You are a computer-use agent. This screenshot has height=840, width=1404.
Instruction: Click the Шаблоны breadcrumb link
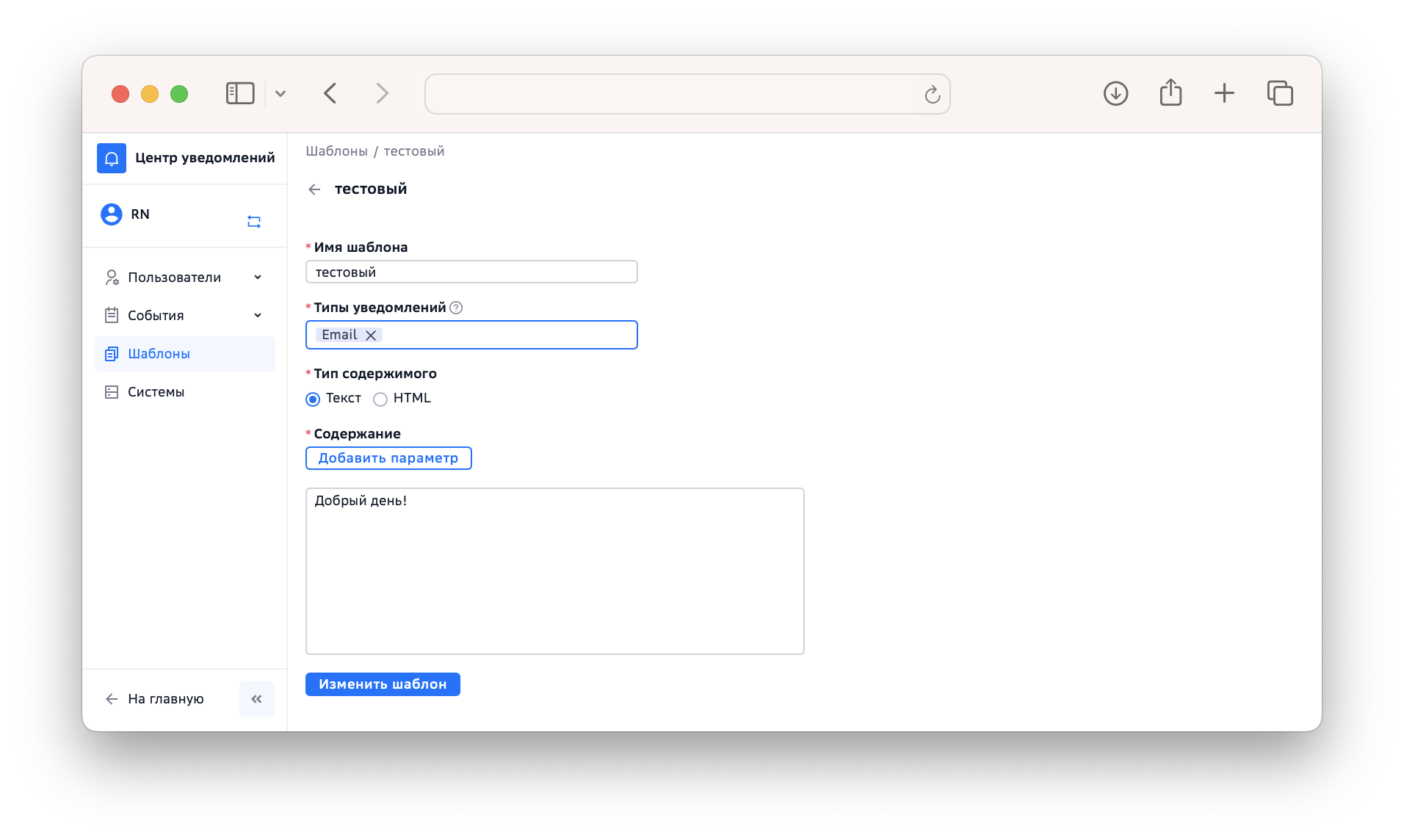point(337,151)
